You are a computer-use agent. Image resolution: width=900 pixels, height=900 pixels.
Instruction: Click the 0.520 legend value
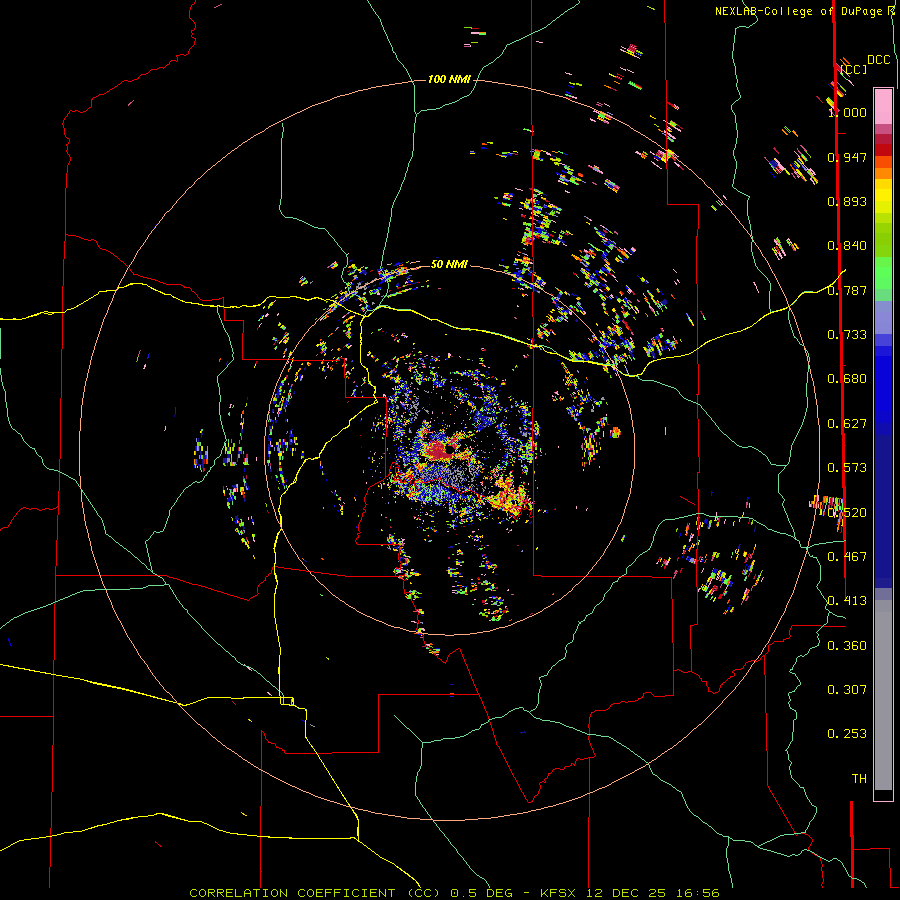tap(847, 512)
